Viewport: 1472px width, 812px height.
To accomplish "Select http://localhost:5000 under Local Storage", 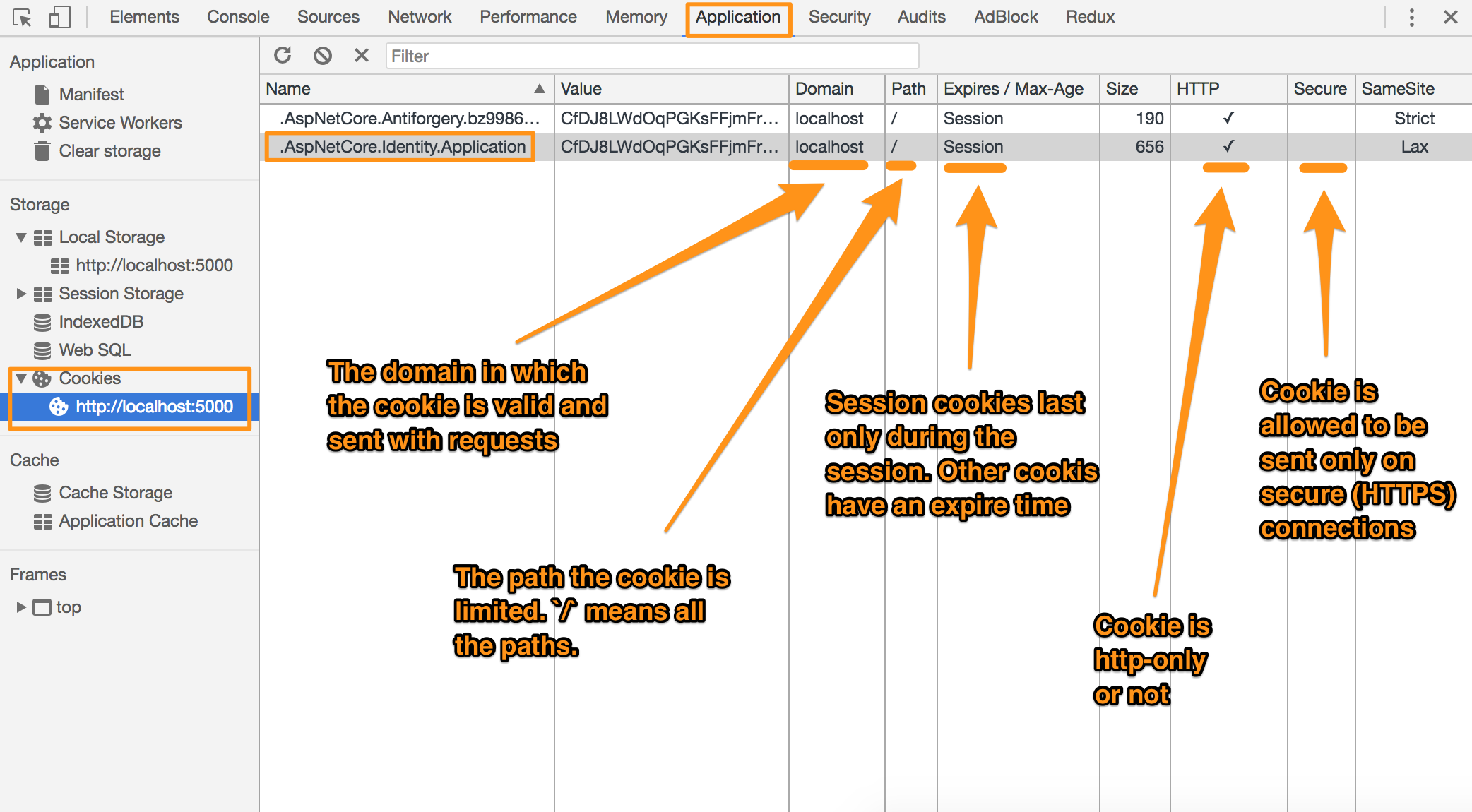I will pos(154,265).
